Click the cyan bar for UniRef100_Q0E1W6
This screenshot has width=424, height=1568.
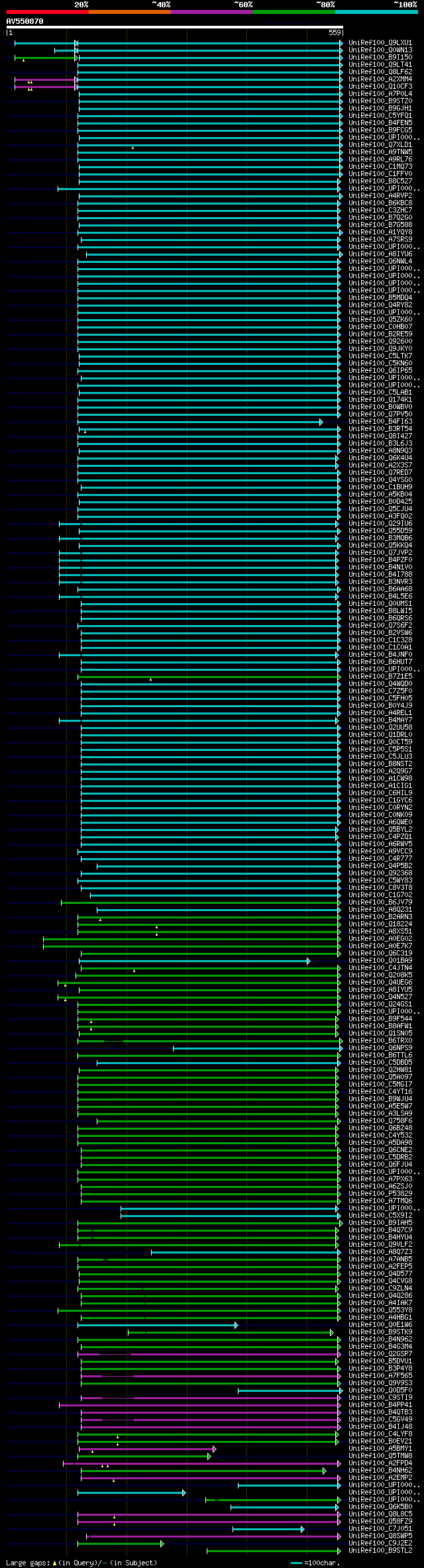(x=158, y=1325)
